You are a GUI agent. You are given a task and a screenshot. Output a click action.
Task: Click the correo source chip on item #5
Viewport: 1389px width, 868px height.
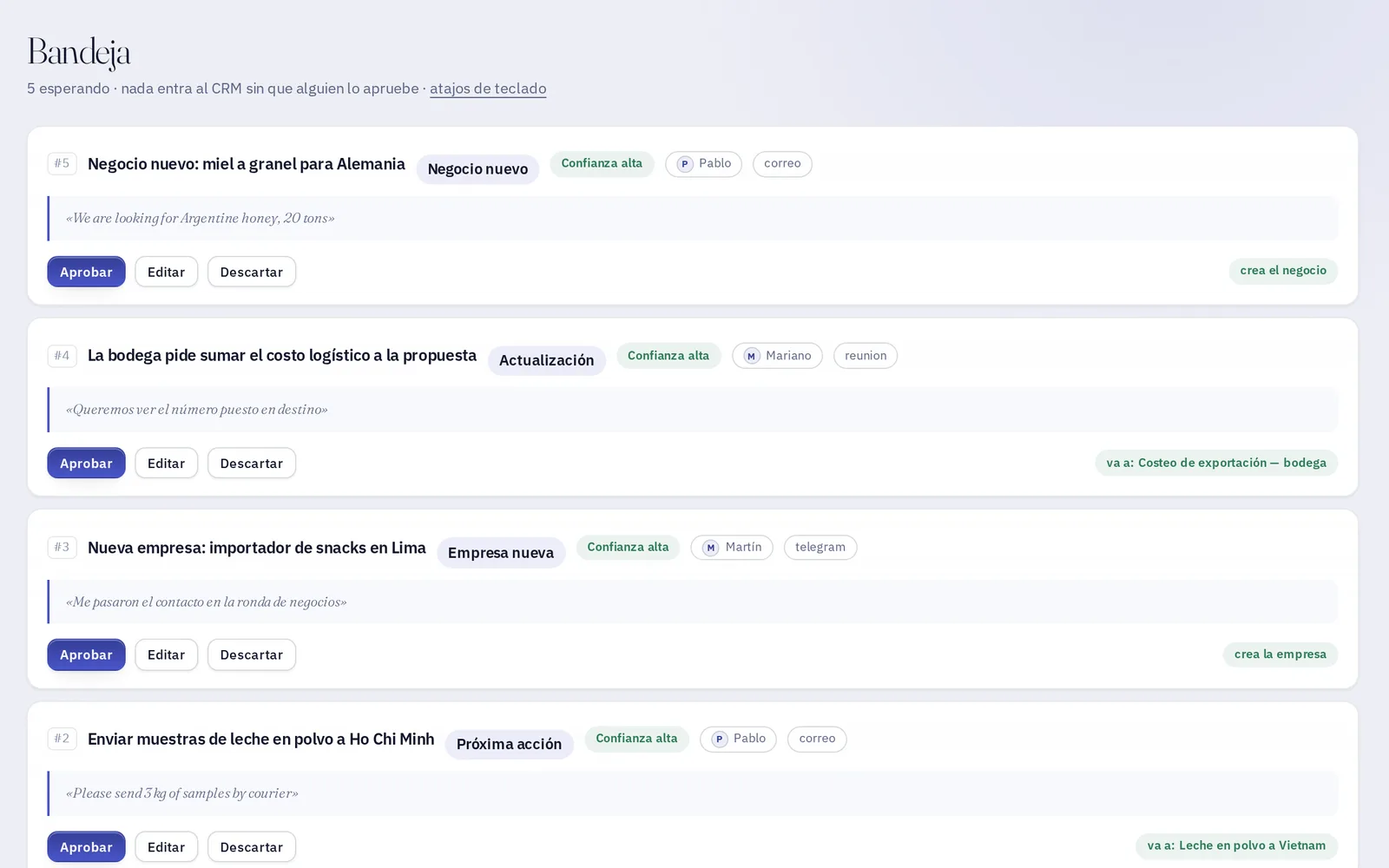(x=782, y=164)
